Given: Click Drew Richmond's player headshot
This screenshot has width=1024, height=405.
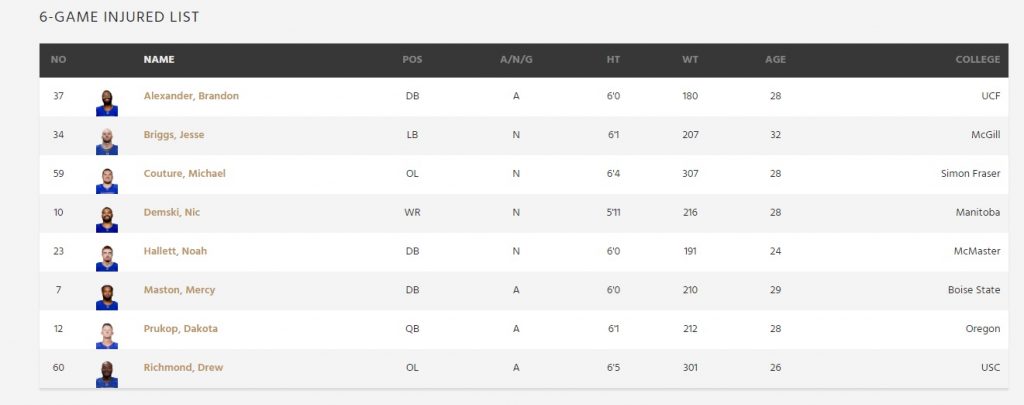Looking at the screenshot, I should (x=107, y=374).
